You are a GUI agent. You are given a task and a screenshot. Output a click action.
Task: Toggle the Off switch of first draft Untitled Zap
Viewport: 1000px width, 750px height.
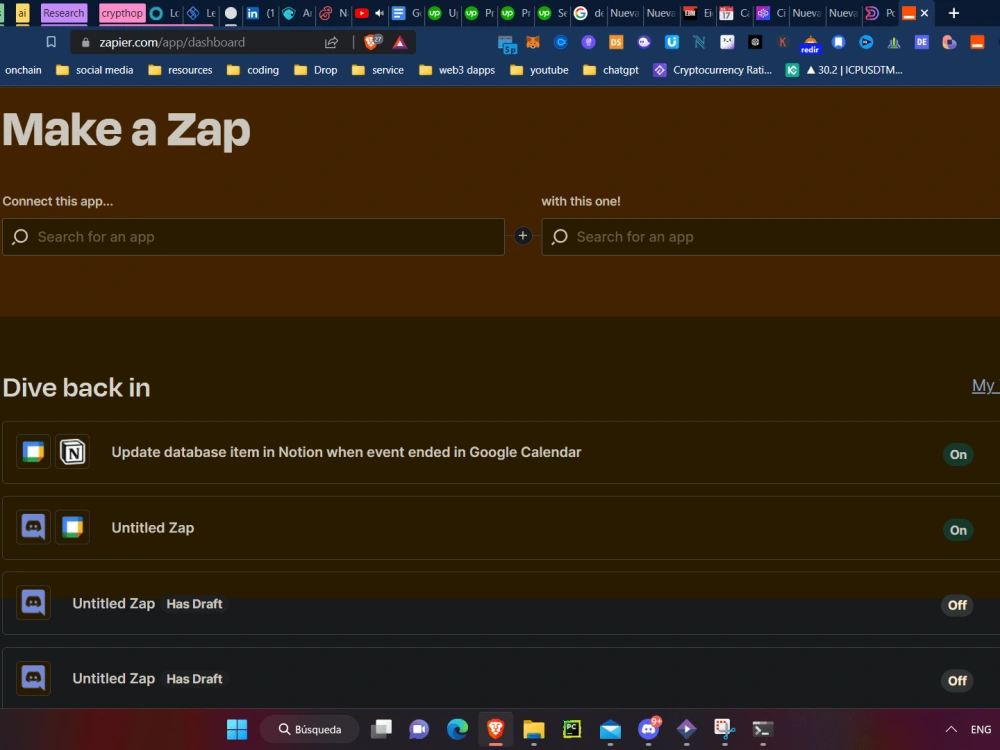pos(957,605)
